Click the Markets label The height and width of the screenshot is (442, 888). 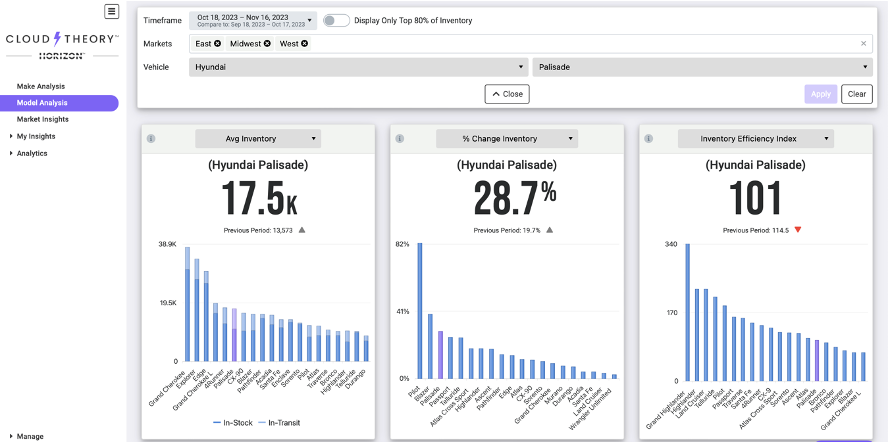point(157,44)
